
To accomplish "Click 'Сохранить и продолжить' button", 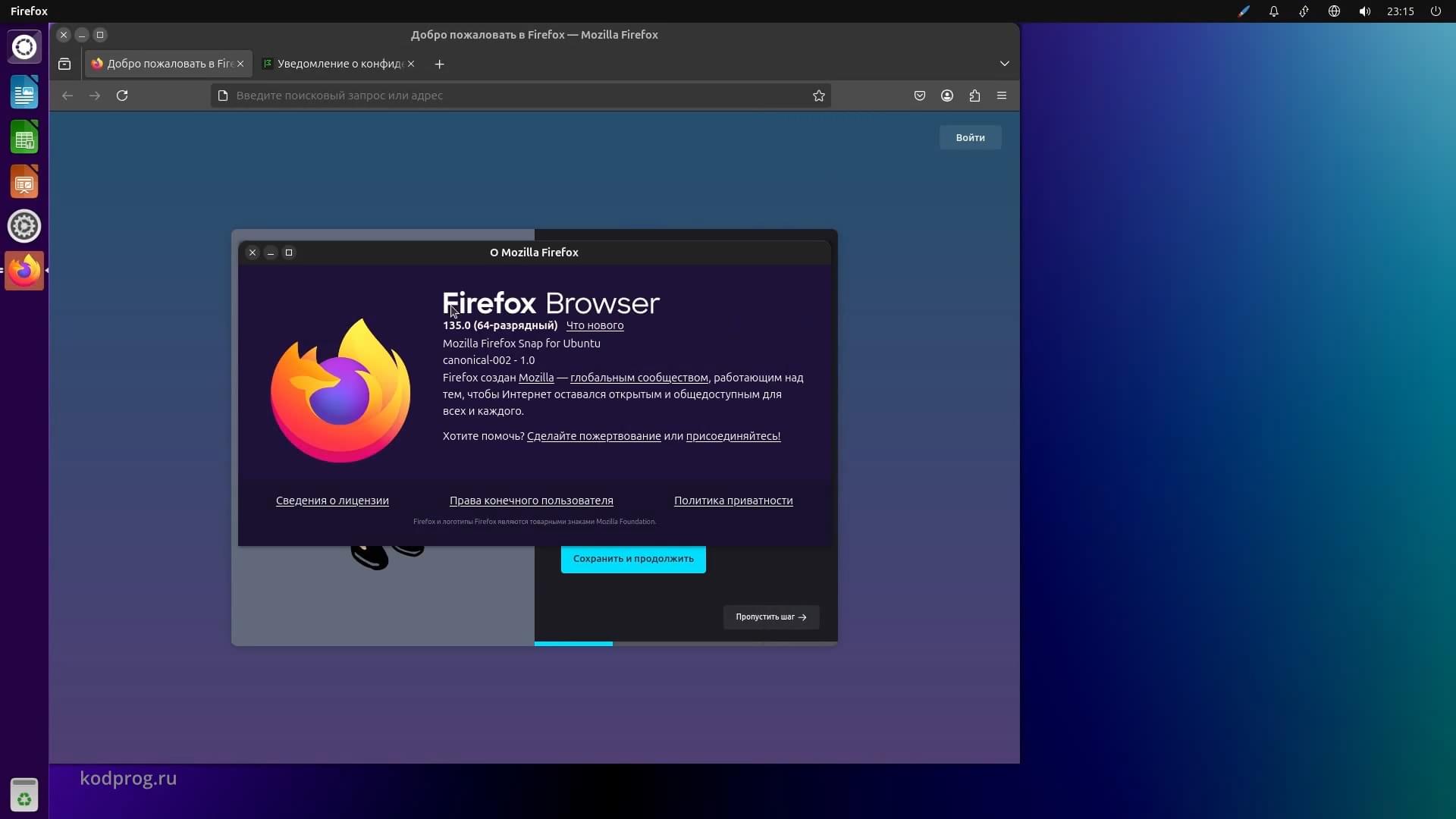I will click(x=633, y=559).
